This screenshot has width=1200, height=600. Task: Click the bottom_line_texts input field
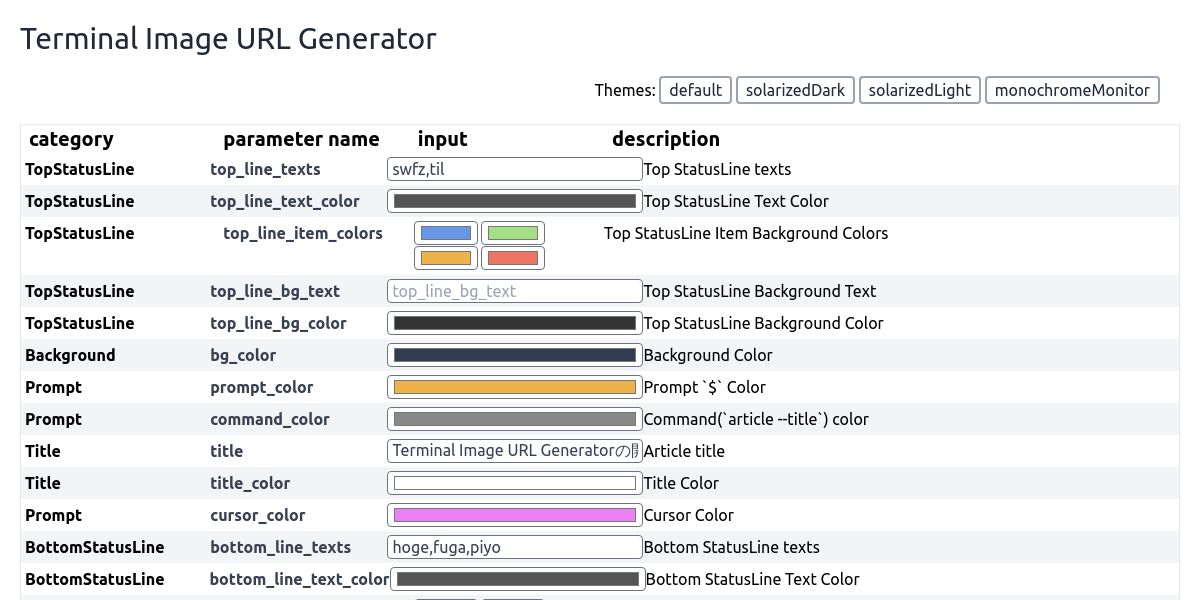[514, 547]
